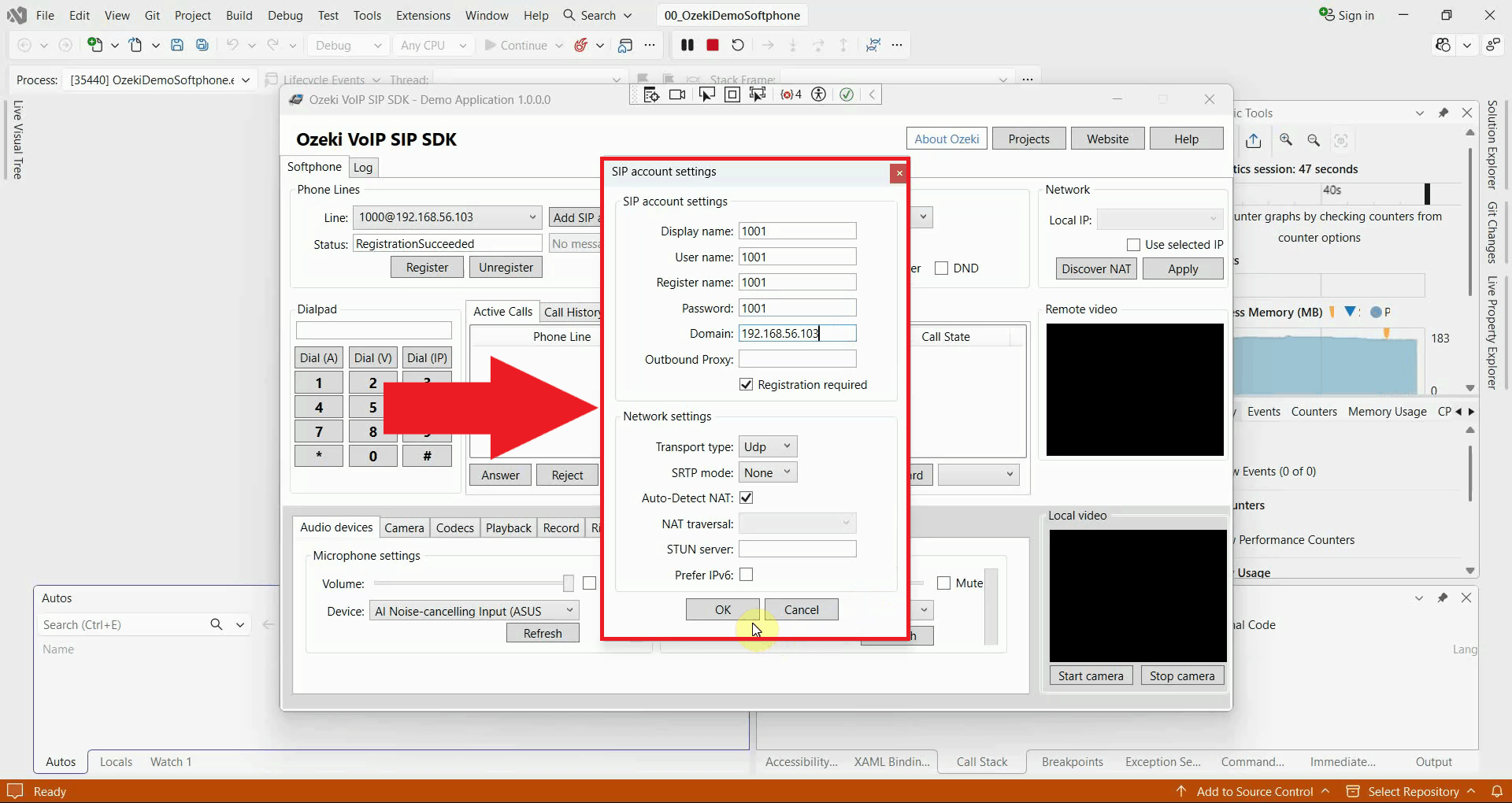1512x803 pixels.
Task: Click the Save All icon
Action: coord(202,45)
